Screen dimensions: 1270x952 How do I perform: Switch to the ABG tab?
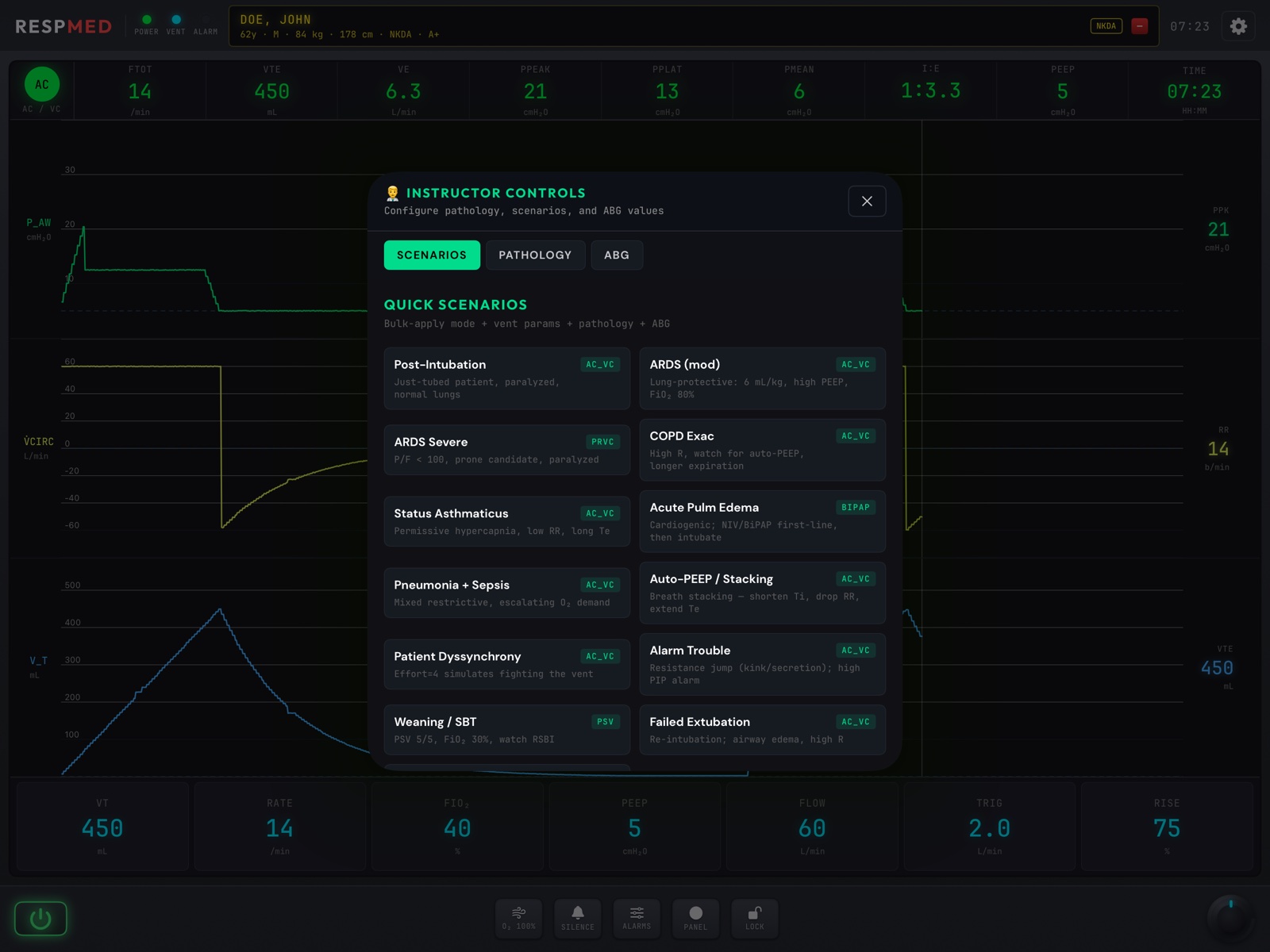coord(617,255)
